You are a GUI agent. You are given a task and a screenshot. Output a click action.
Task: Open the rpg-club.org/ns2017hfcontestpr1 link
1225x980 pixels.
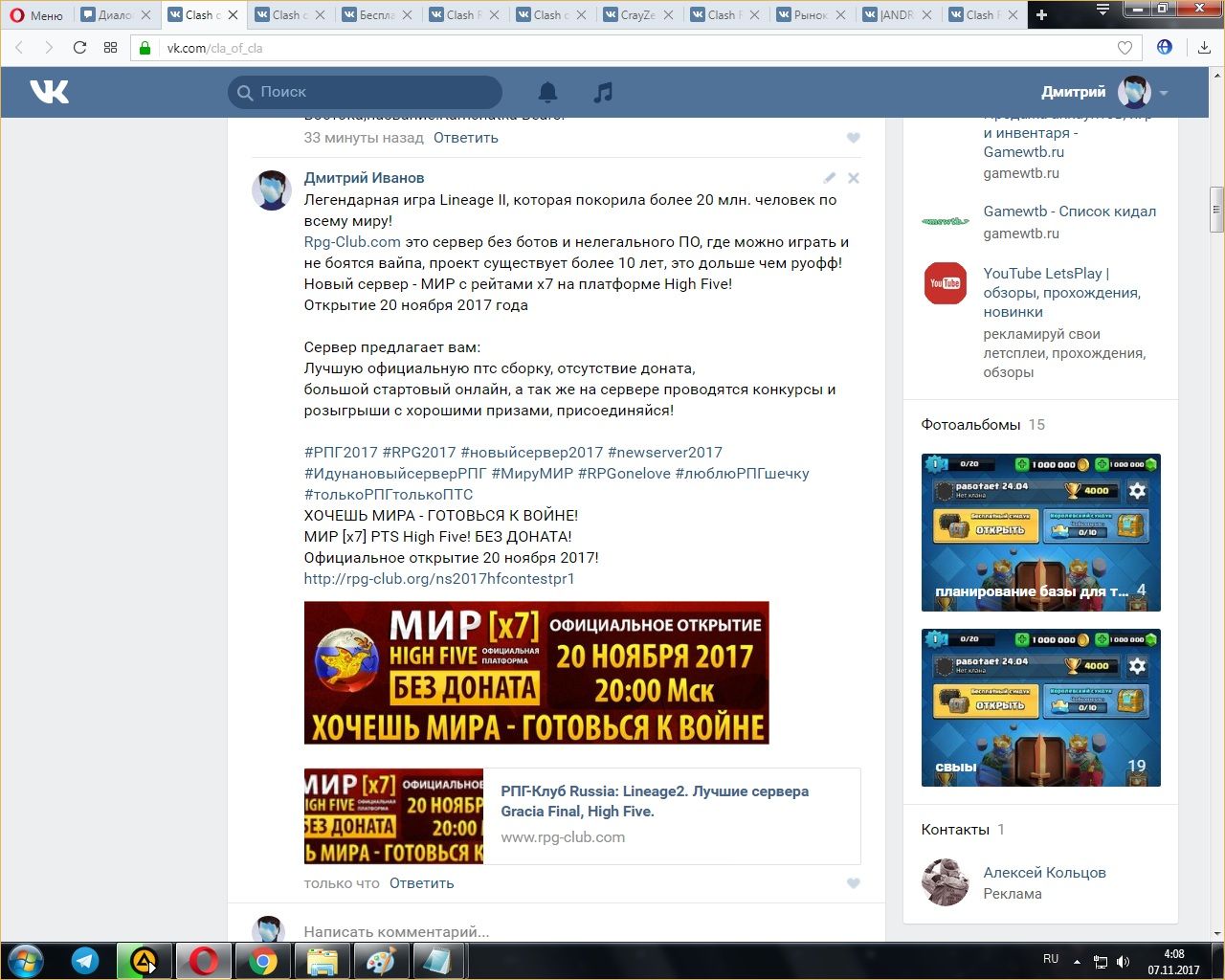click(x=439, y=579)
